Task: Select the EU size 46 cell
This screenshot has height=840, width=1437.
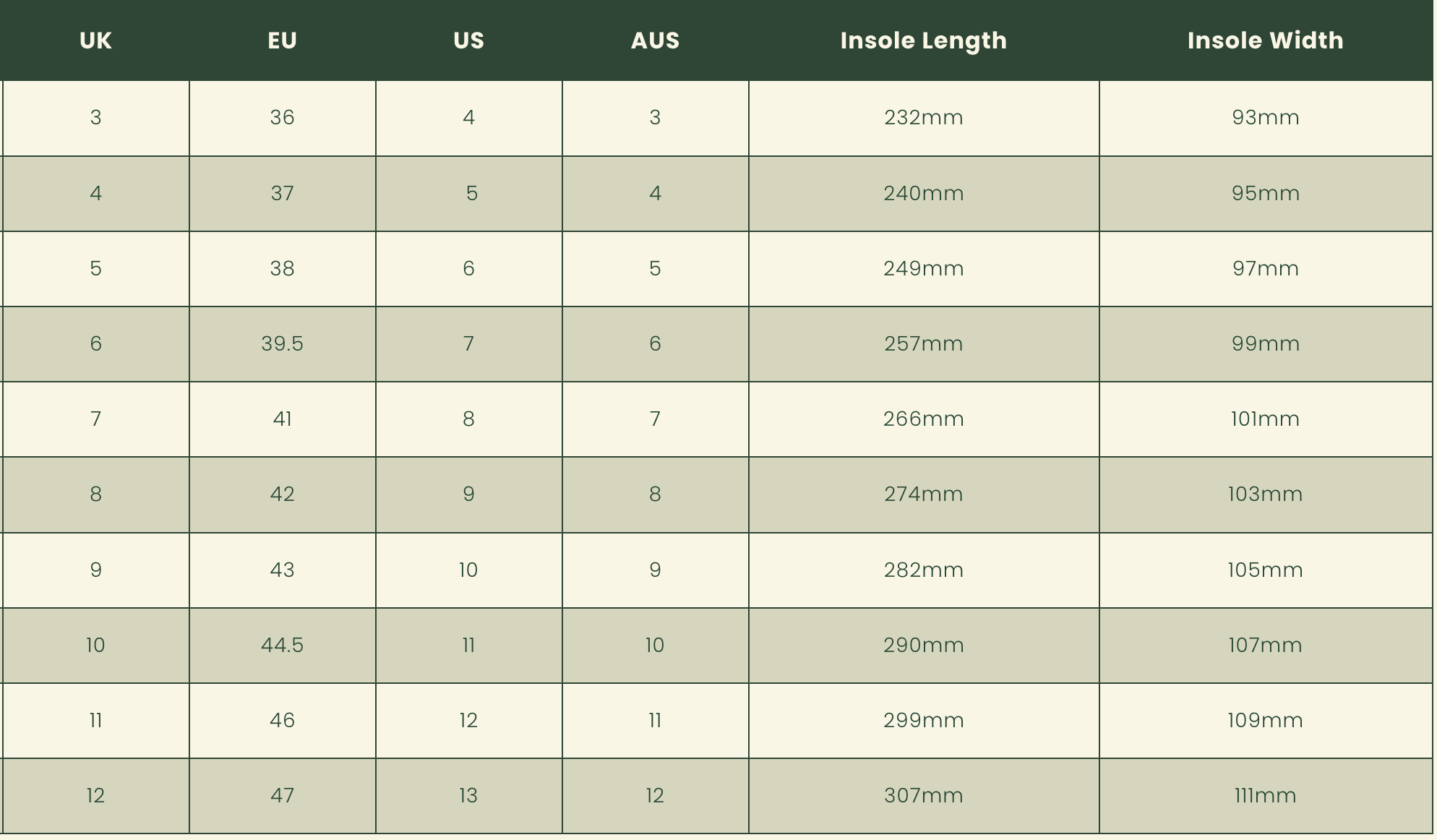Action: [x=282, y=721]
